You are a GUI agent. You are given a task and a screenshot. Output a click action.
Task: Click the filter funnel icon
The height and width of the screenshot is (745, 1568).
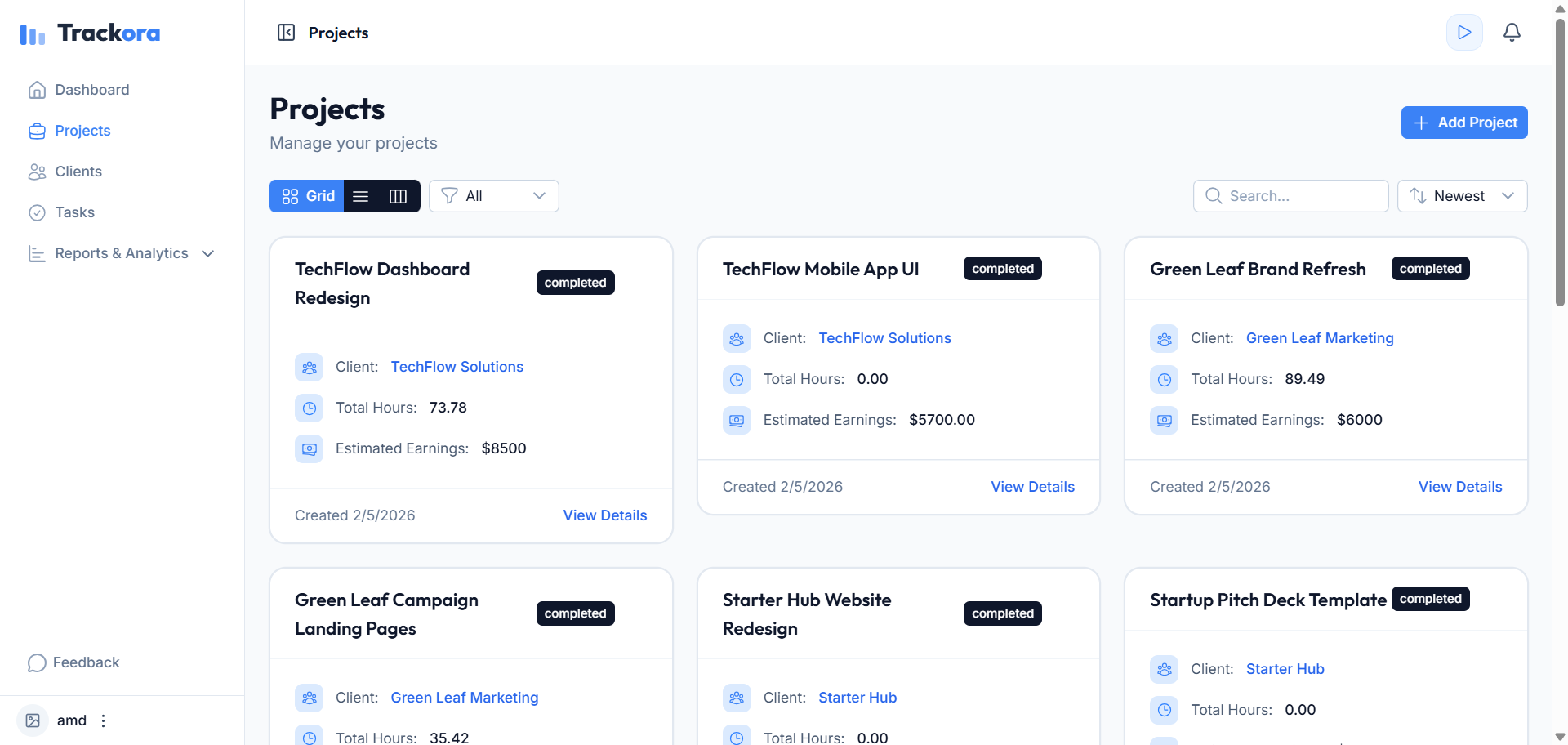[x=449, y=196]
